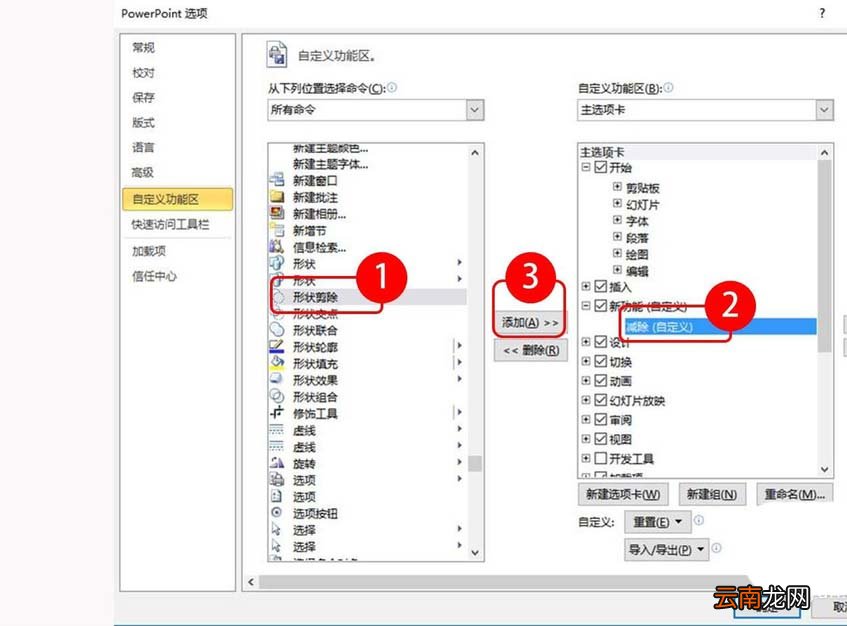Open the 重置(E) dropdown button
Screen dimensions: 847x626
click(x=657, y=522)
